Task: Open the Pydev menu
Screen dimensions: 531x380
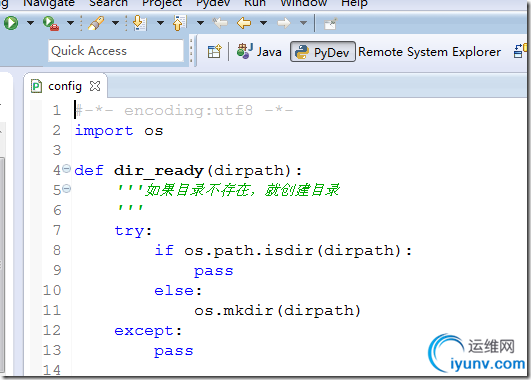Action: coord(213,3)
